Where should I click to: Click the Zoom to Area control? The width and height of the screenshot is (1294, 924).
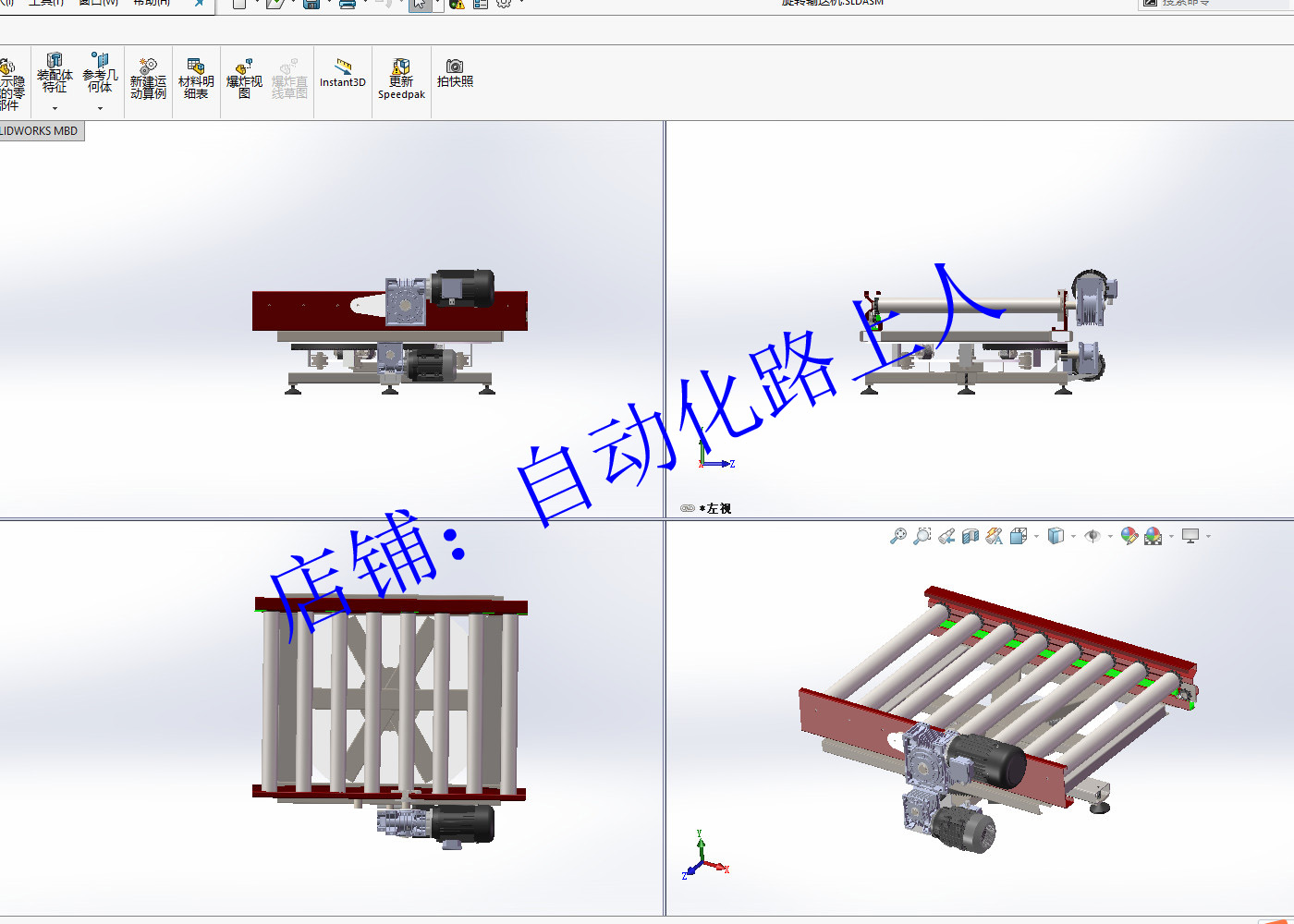point(922,536)
